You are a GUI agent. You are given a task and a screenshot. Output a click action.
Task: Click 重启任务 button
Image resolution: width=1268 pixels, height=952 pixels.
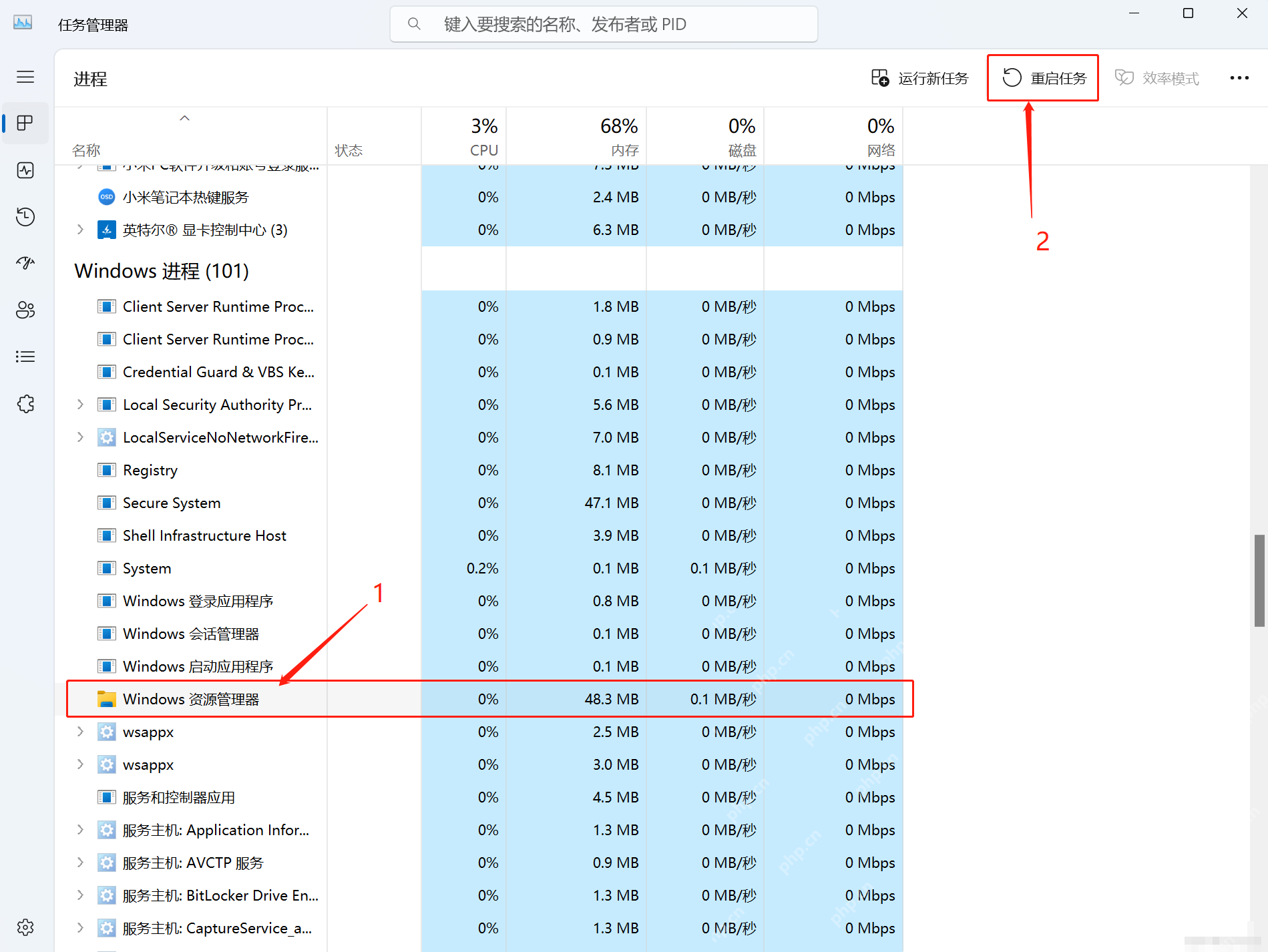point(1043,78)
